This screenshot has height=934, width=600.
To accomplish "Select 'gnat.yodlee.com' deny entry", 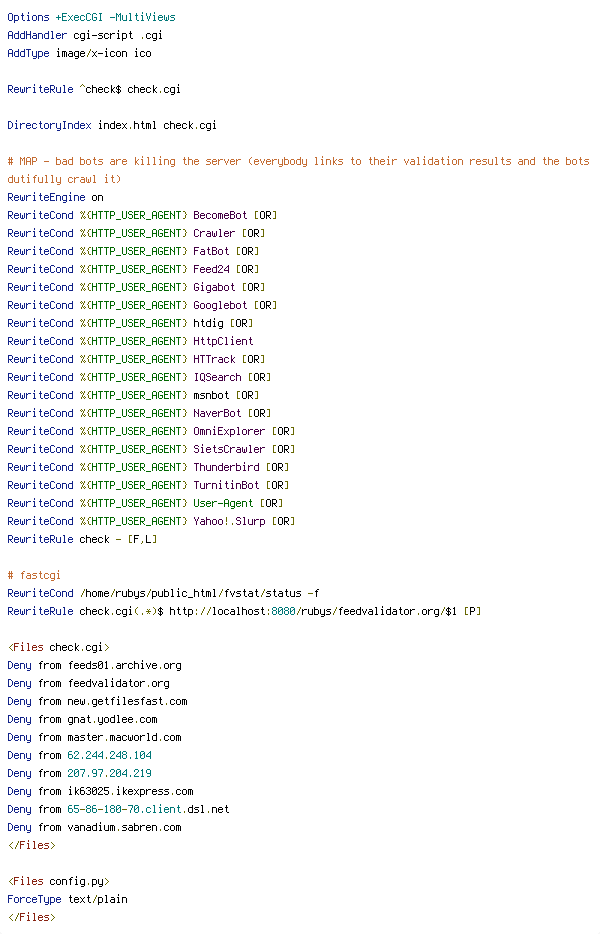I will click(112, 720).
